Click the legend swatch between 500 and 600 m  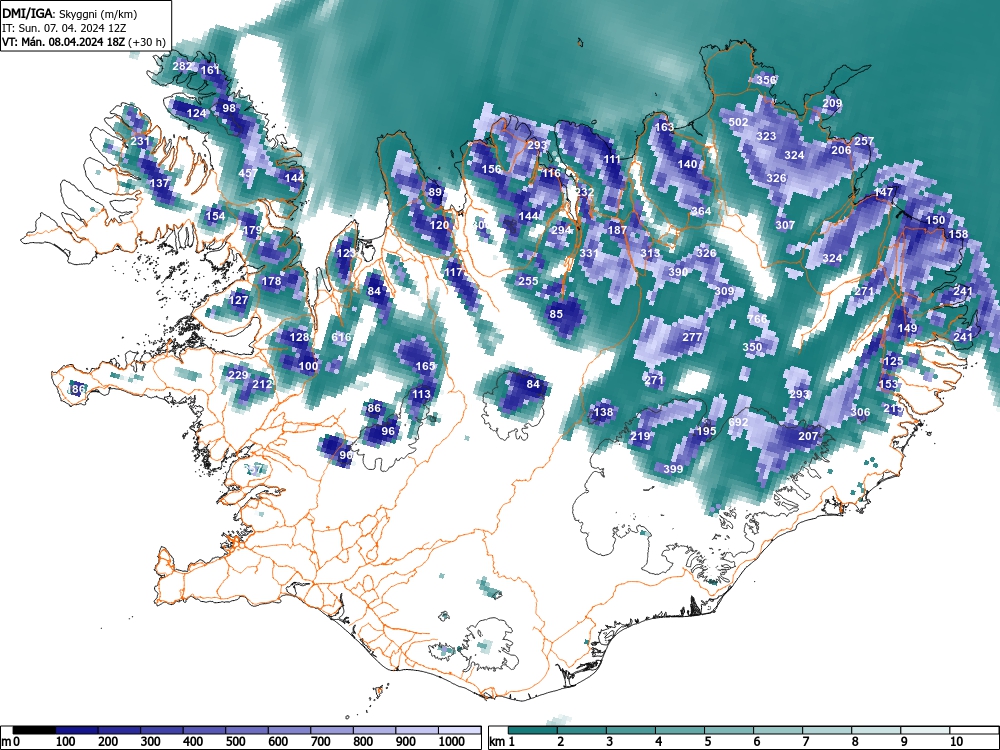(247, 730)
